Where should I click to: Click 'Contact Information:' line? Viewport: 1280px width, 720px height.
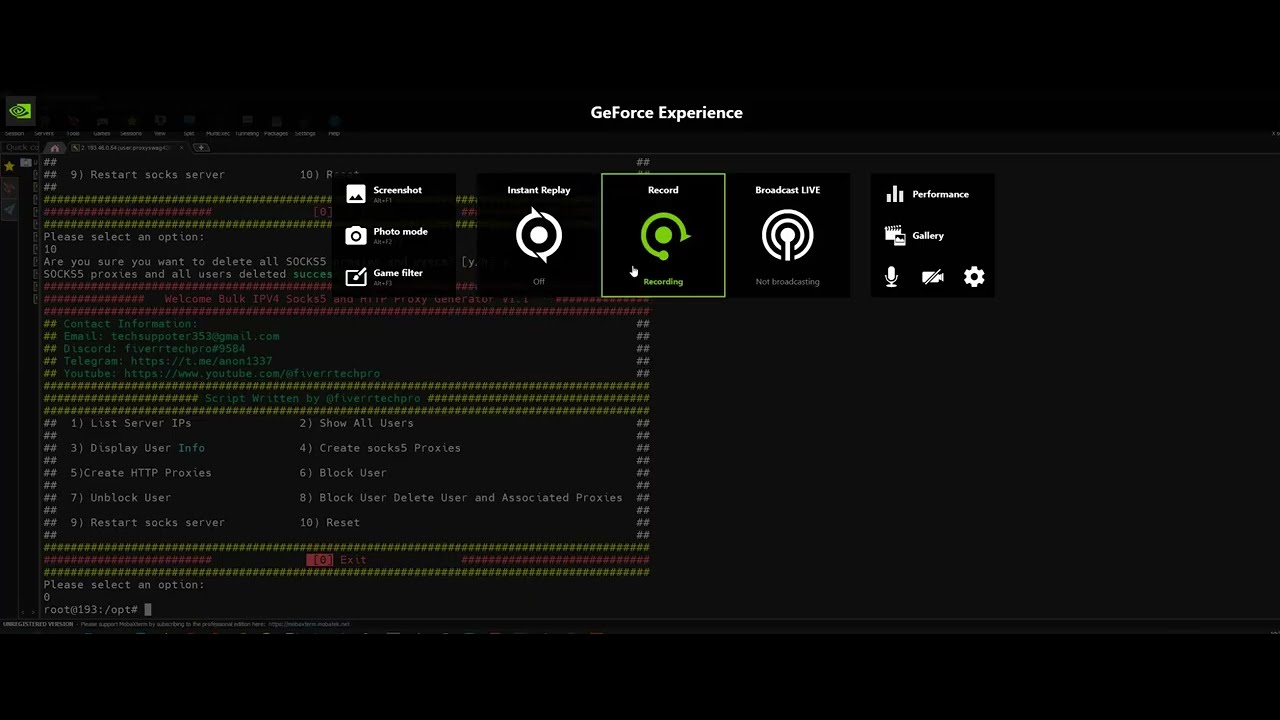click(130, 324)
